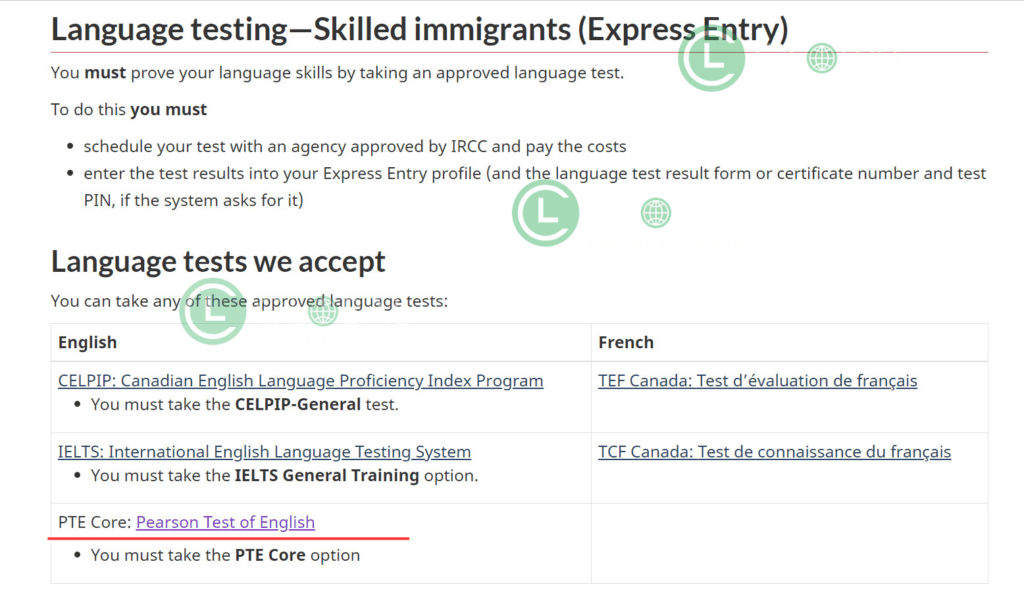The image size is (1024, 597).
Task: Click the globe icon above the Language tests heading
Action: point(656,213)
